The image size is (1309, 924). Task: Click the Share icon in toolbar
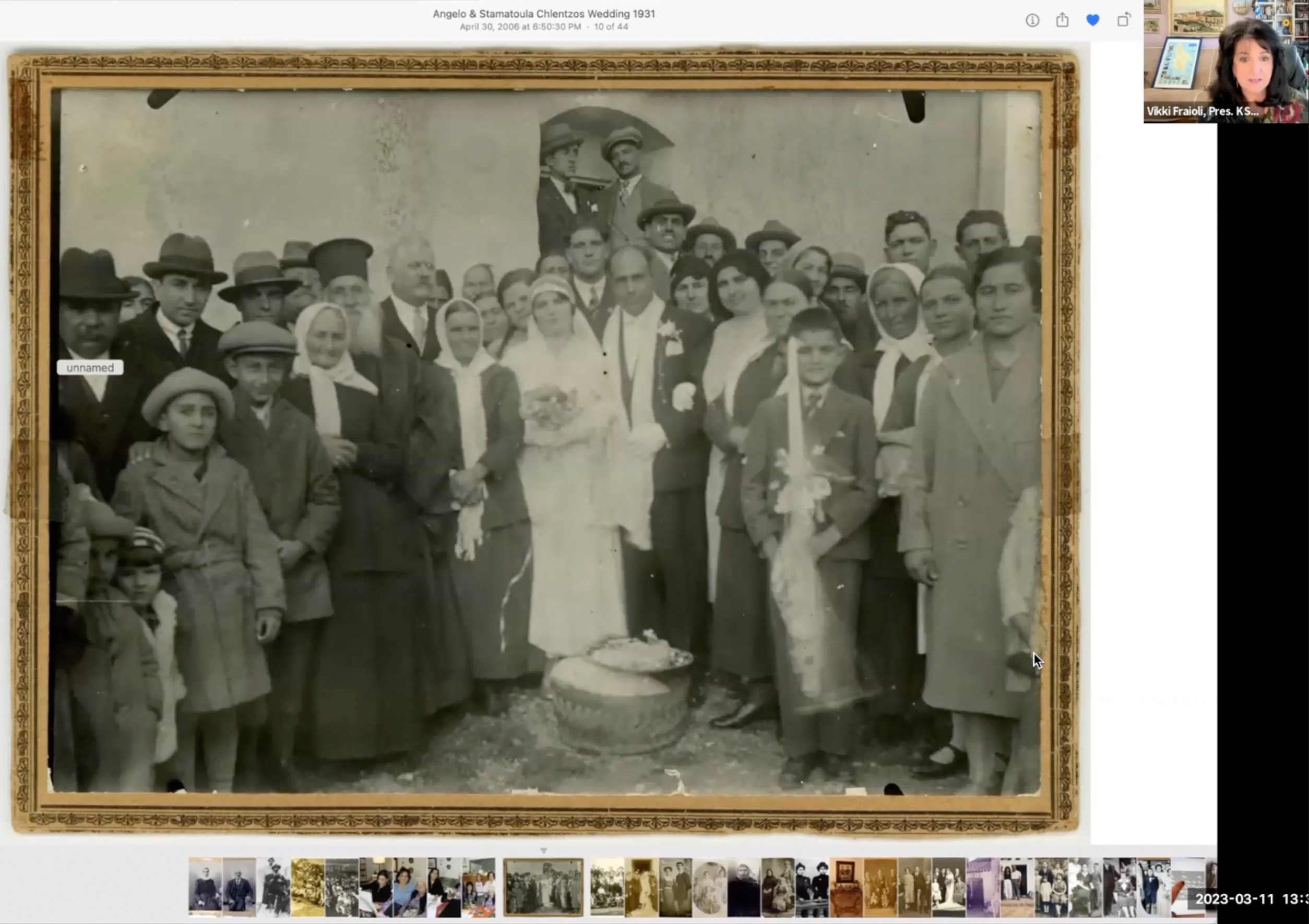1062,20
